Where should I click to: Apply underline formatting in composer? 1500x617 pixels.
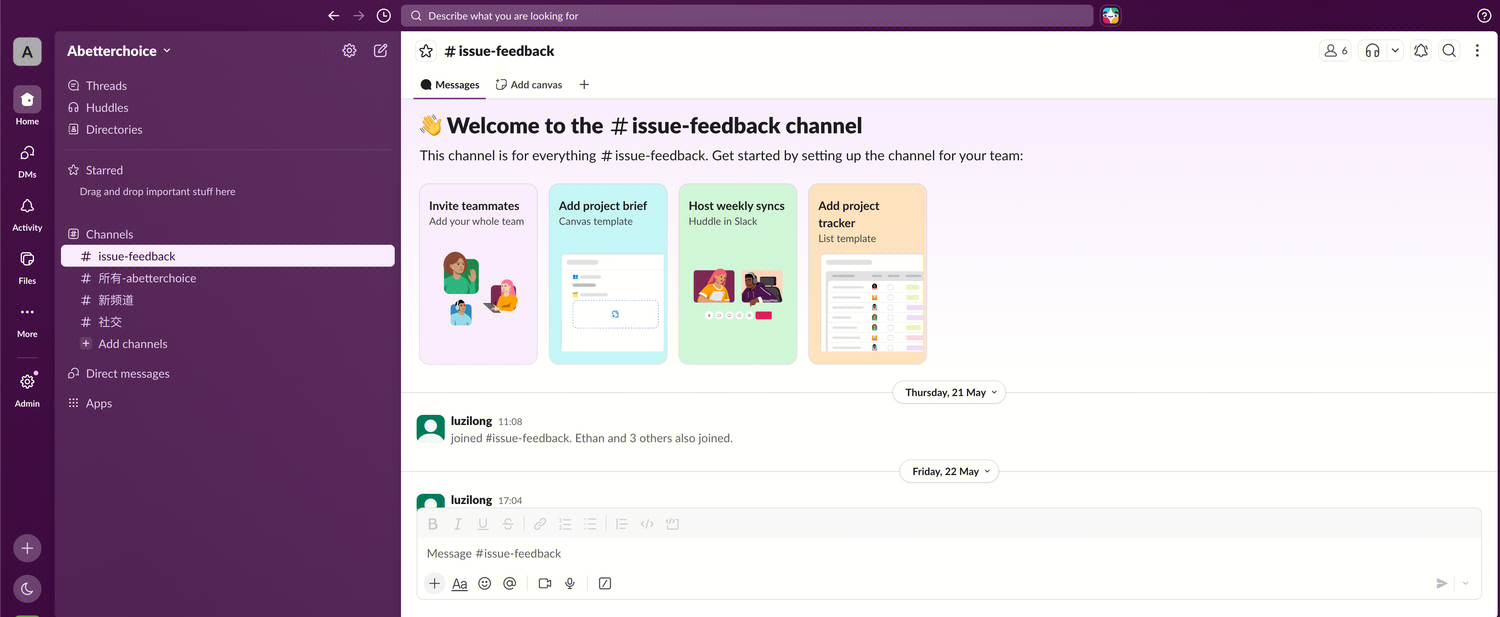click(x=483, y=524)
